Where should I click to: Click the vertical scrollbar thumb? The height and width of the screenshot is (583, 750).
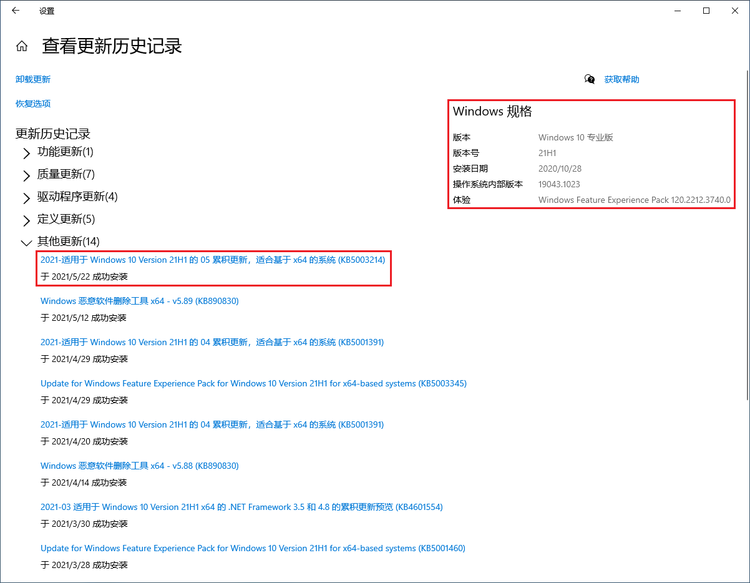[x=747, y=234]
